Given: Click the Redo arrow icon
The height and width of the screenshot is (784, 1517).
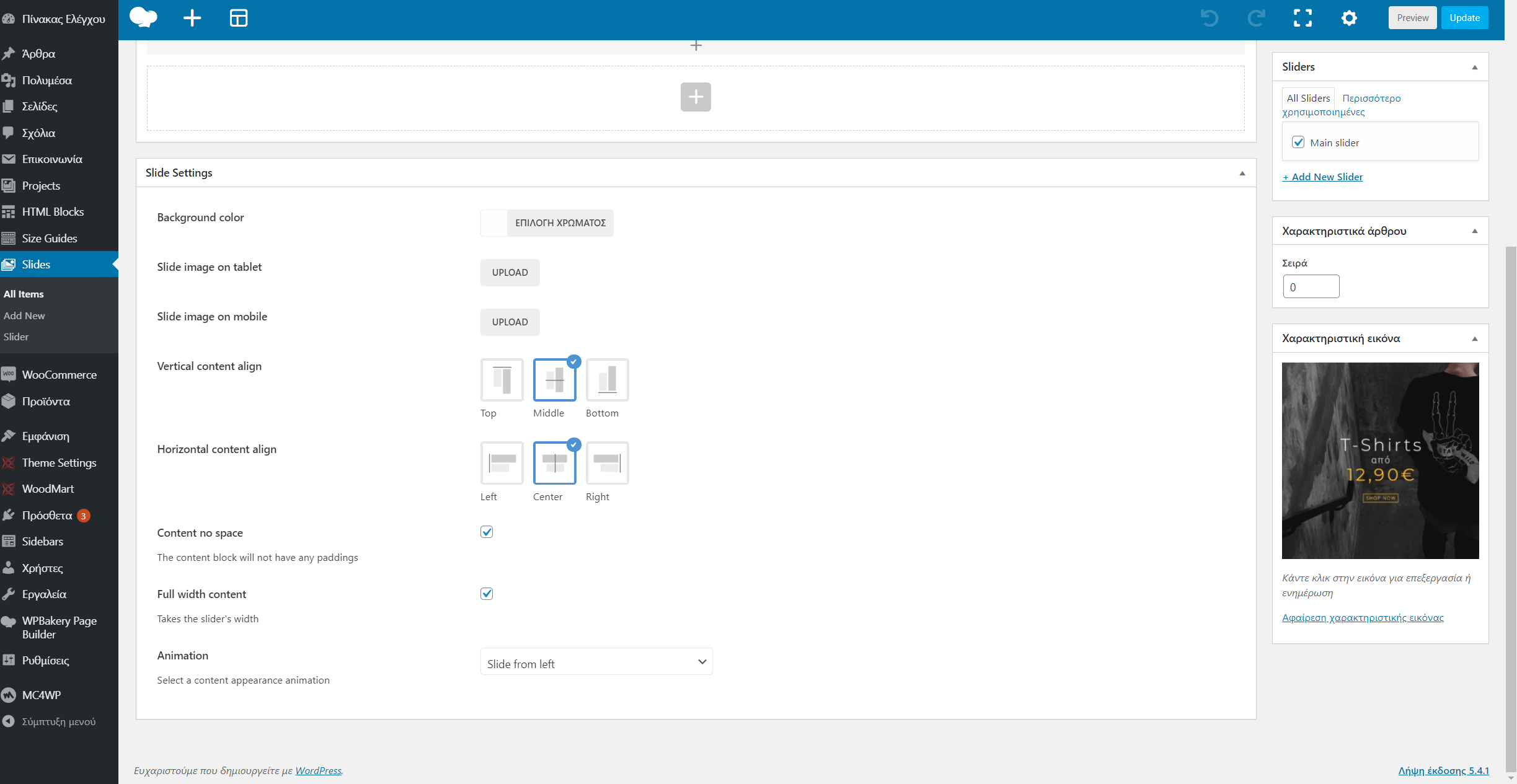Looking at the screenshot, I should pos(1256,18).
